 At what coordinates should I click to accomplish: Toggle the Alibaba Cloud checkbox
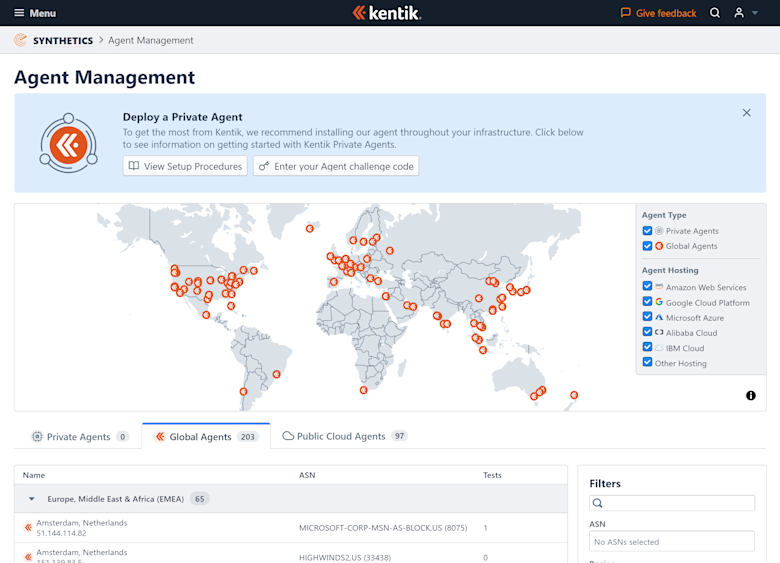tap(647, 332)
